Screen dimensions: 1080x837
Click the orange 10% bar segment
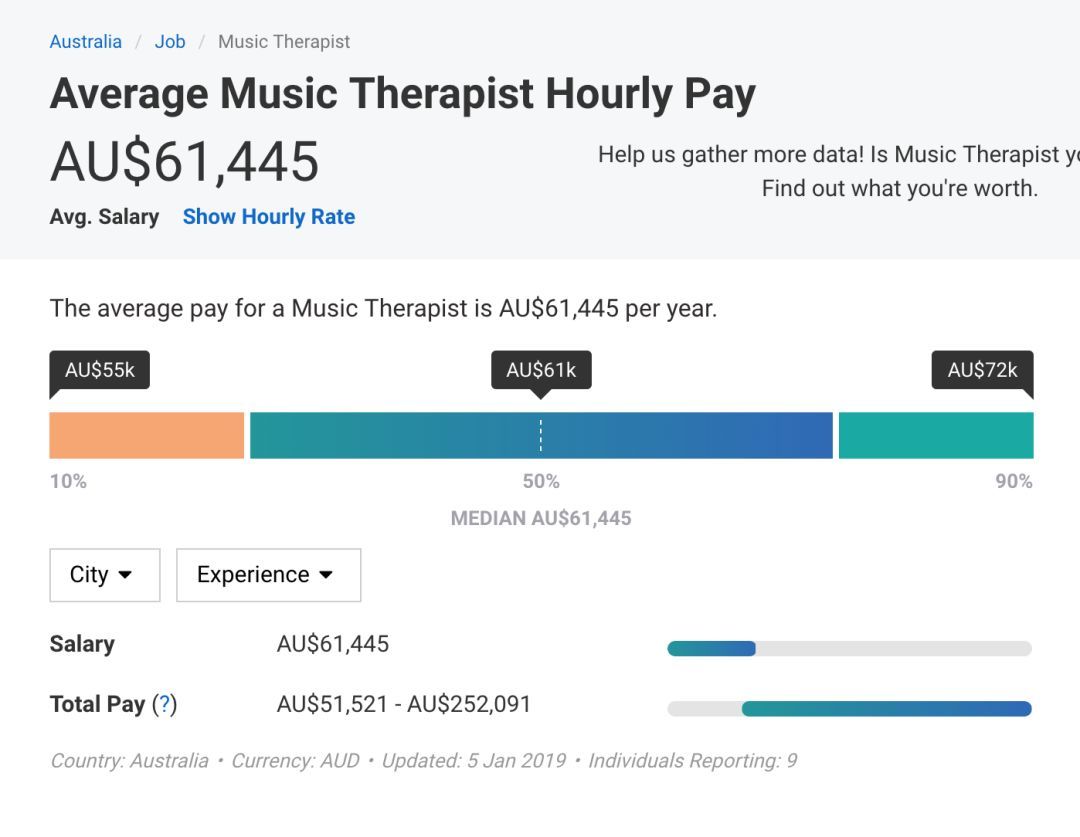coord(146,436)
